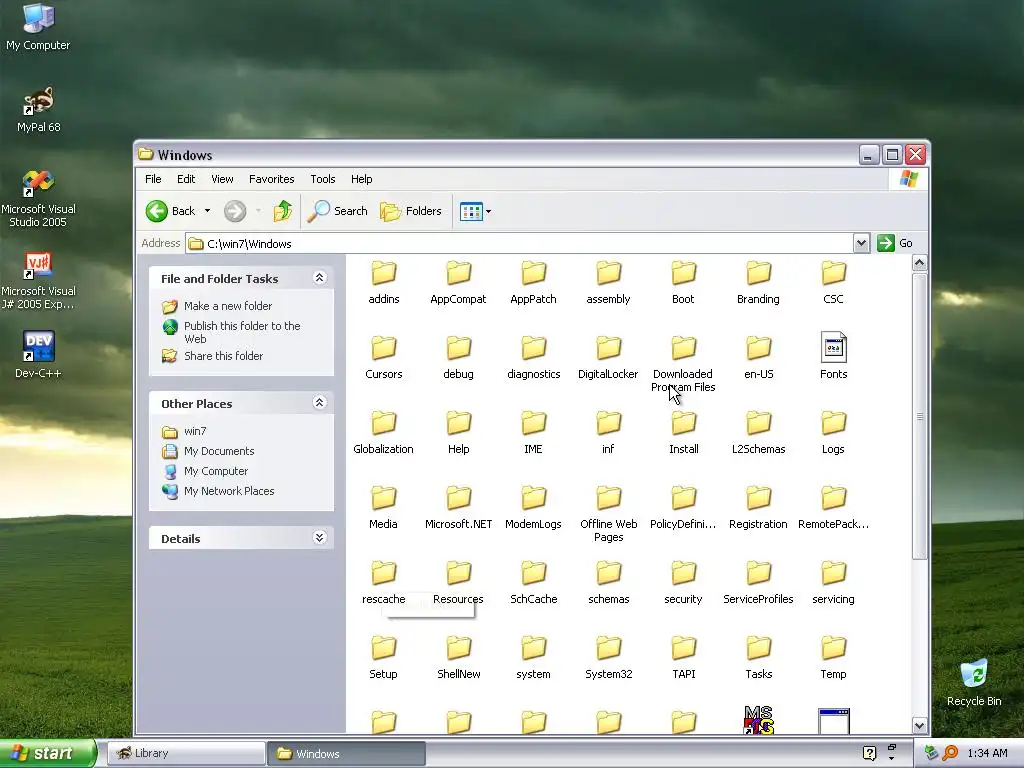Open the Back button history dropdown

click(207, 211)
